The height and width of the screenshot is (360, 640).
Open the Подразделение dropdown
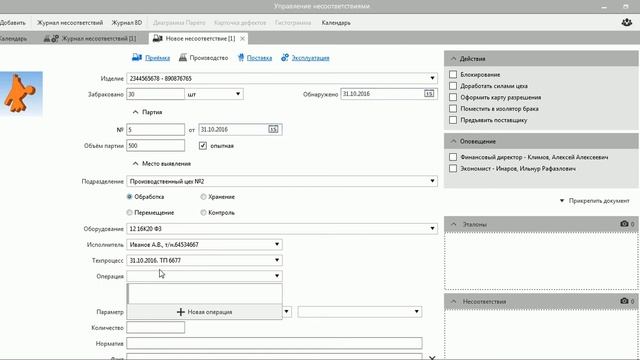[432, 181]
